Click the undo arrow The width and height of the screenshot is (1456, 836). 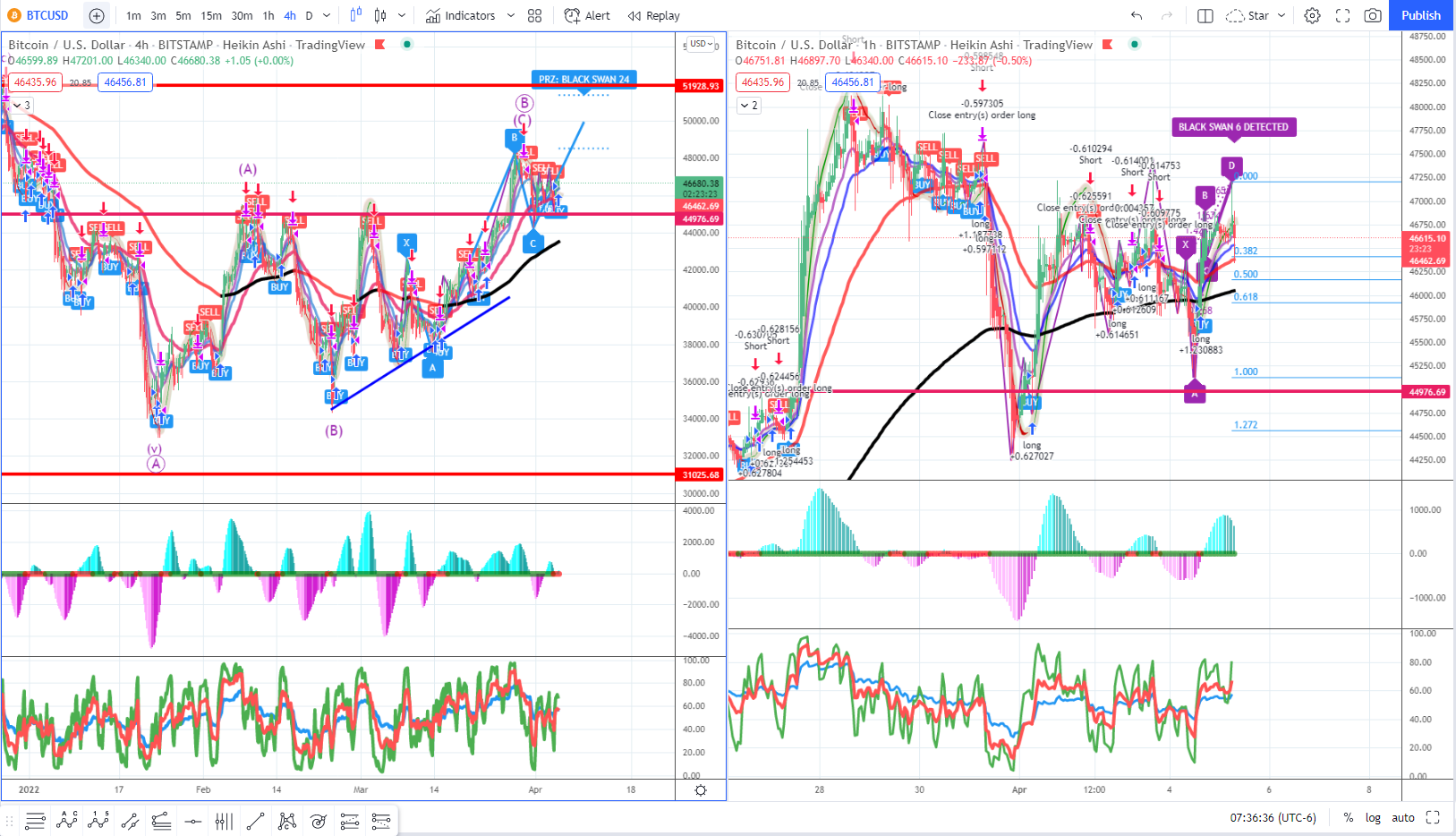(x=1137, y=15)
